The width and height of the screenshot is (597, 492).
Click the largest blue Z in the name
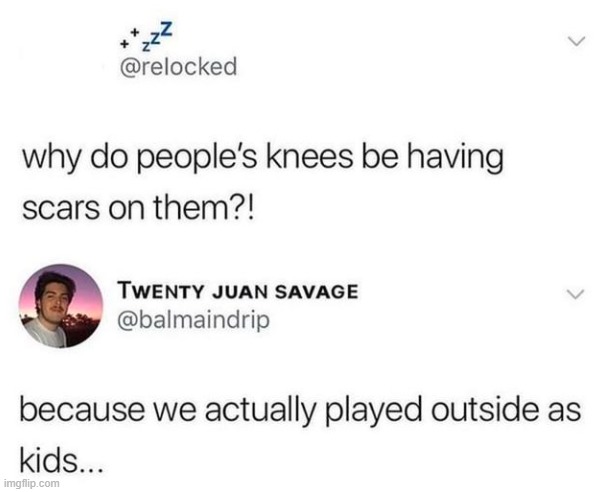pos(168,30)
